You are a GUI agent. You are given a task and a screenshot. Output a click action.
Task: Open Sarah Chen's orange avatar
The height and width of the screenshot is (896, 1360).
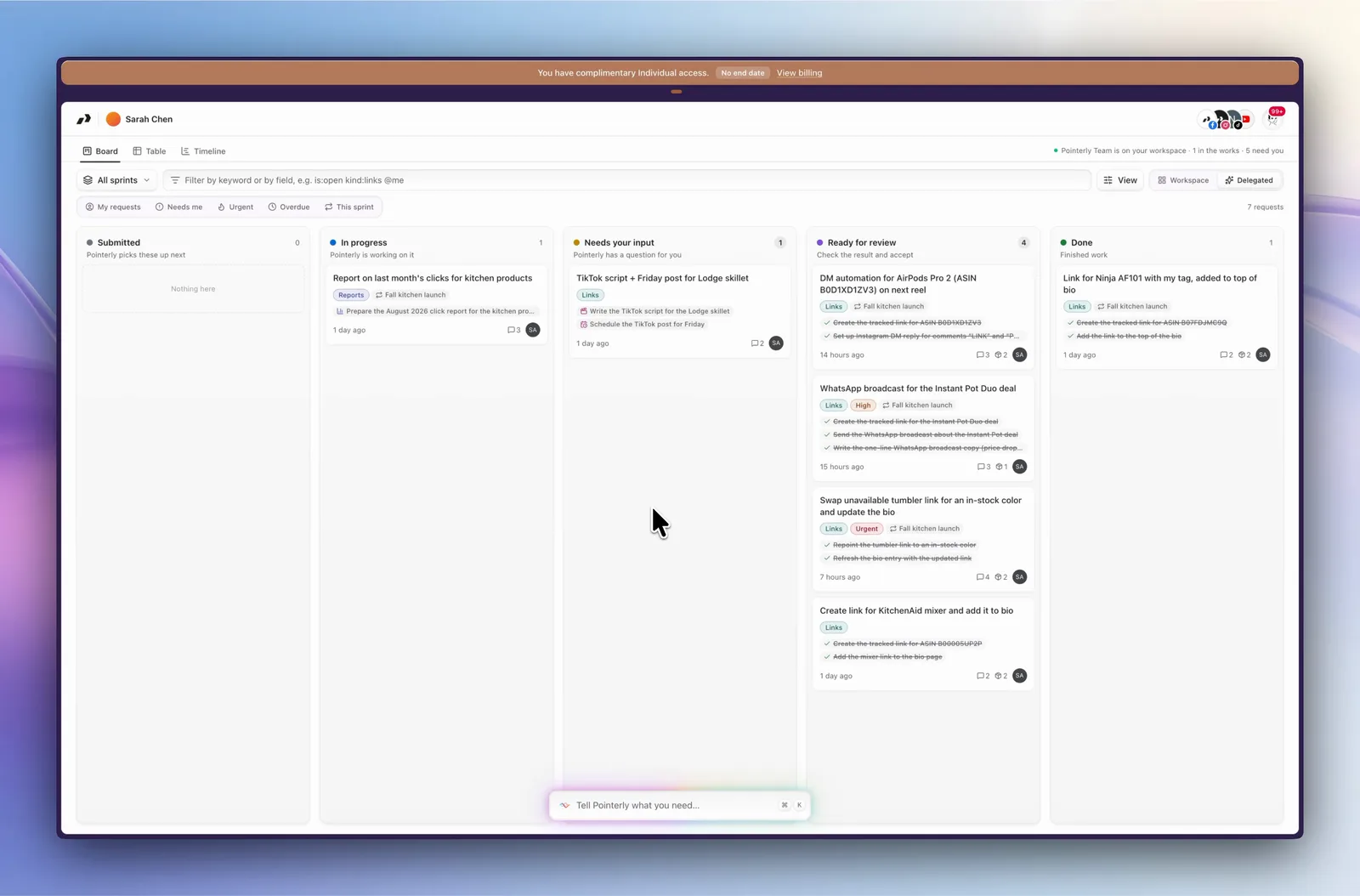tap(113, 119)
